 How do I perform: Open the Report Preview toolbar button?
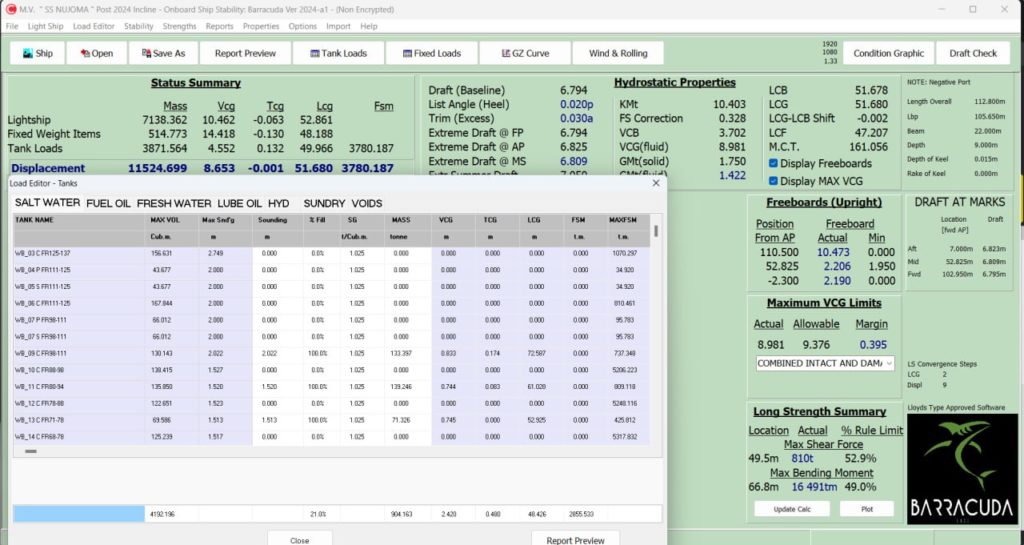point(245,54)
